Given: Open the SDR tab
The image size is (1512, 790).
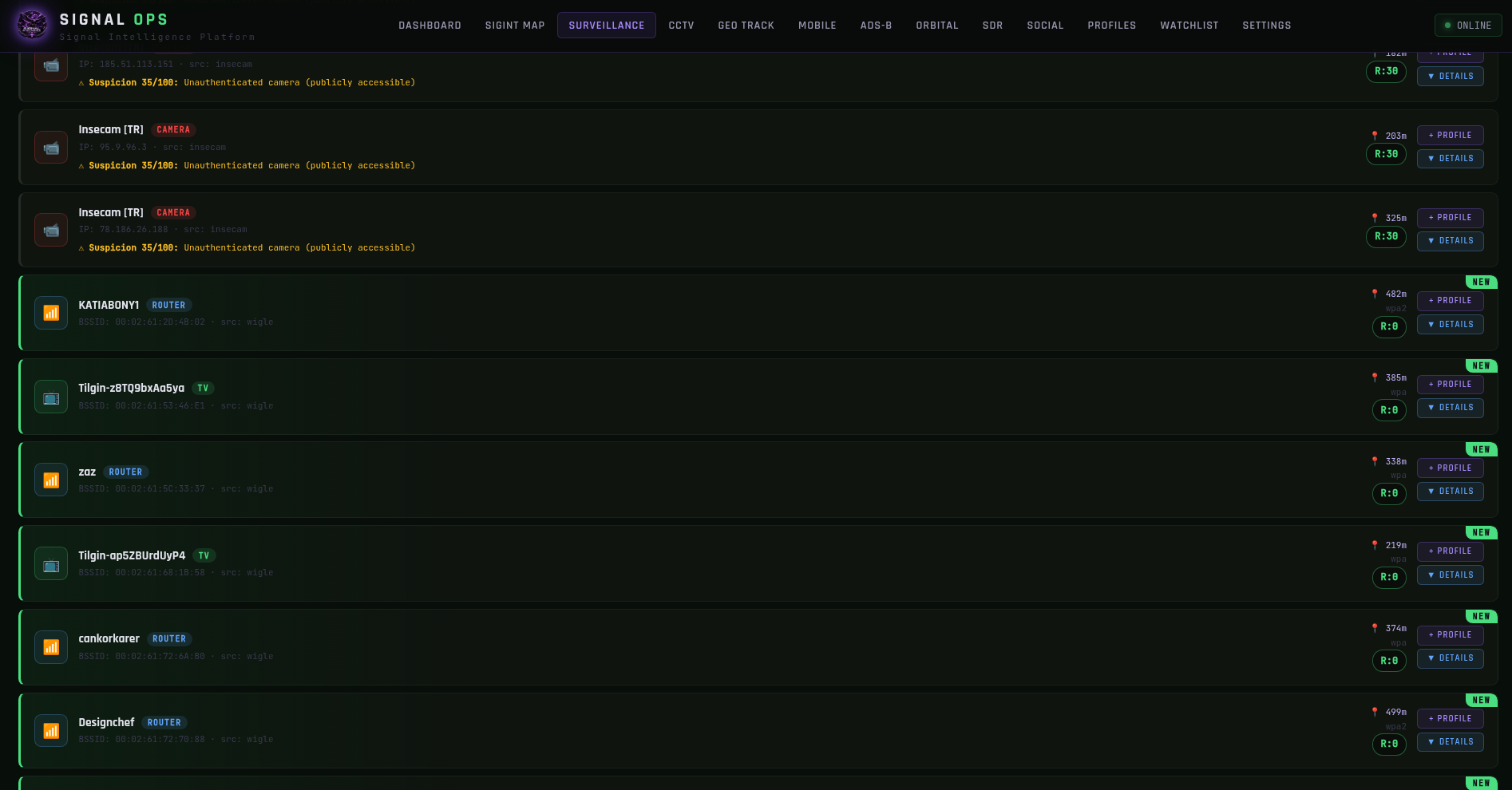Looking at the screenshot, I should click(992, 26).
